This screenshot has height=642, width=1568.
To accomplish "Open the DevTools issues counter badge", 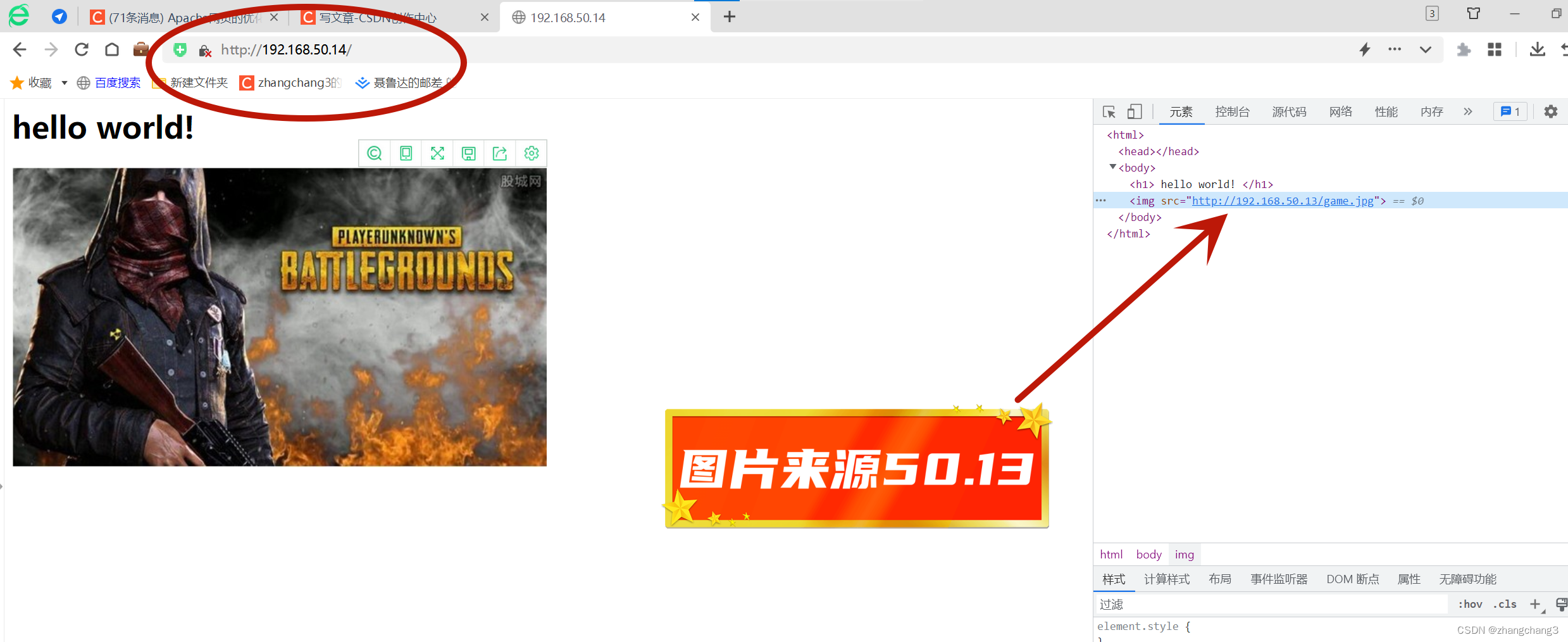I will point(1510,112).
